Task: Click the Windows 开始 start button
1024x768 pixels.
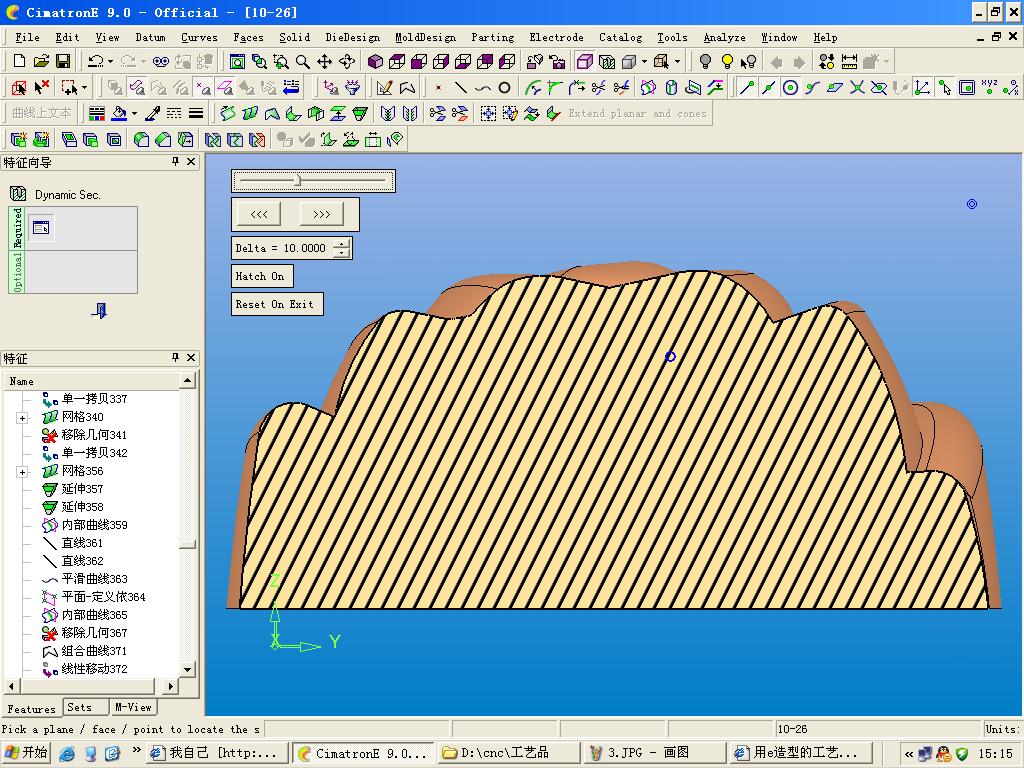Action: [x=26, y=753]
